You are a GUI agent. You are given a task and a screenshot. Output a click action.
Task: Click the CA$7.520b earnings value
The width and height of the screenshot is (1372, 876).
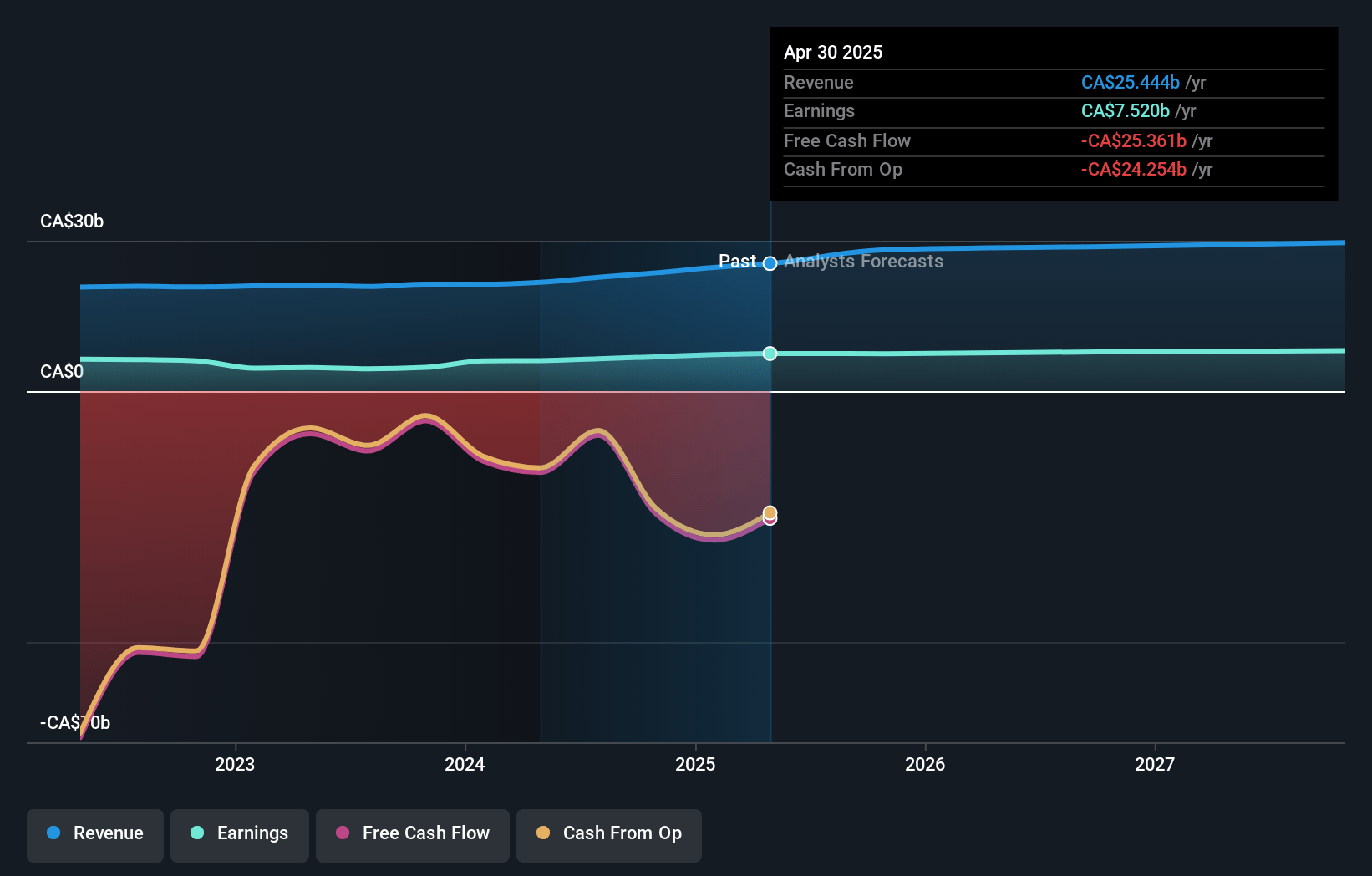(1126, 110)
